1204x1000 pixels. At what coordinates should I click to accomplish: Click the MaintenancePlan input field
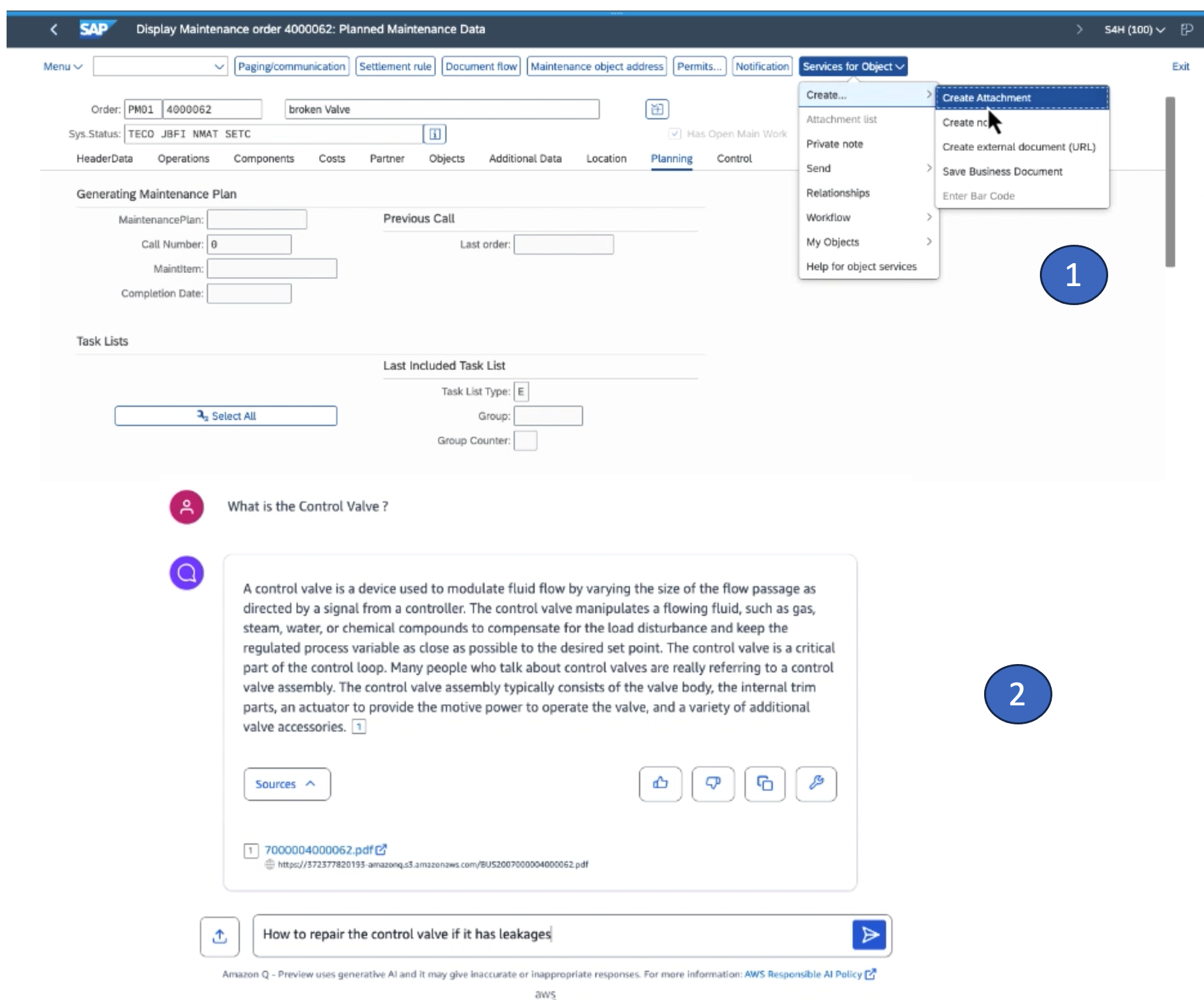pos(257,219)
